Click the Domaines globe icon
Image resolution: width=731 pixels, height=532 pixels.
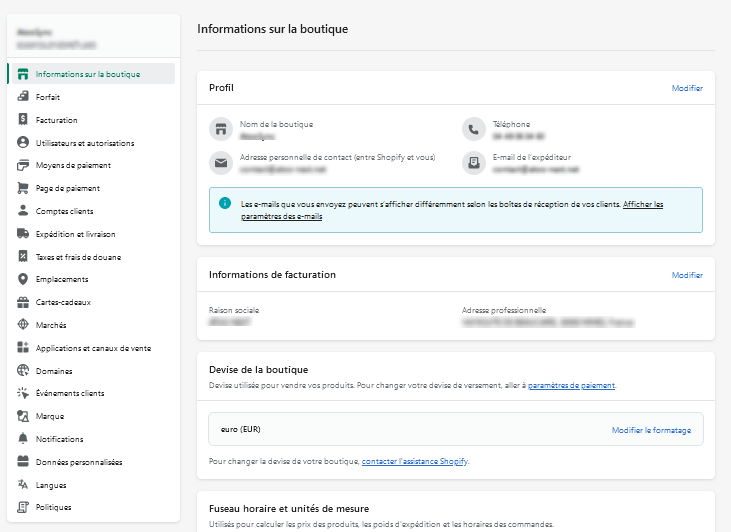click(x=23, y=371)
